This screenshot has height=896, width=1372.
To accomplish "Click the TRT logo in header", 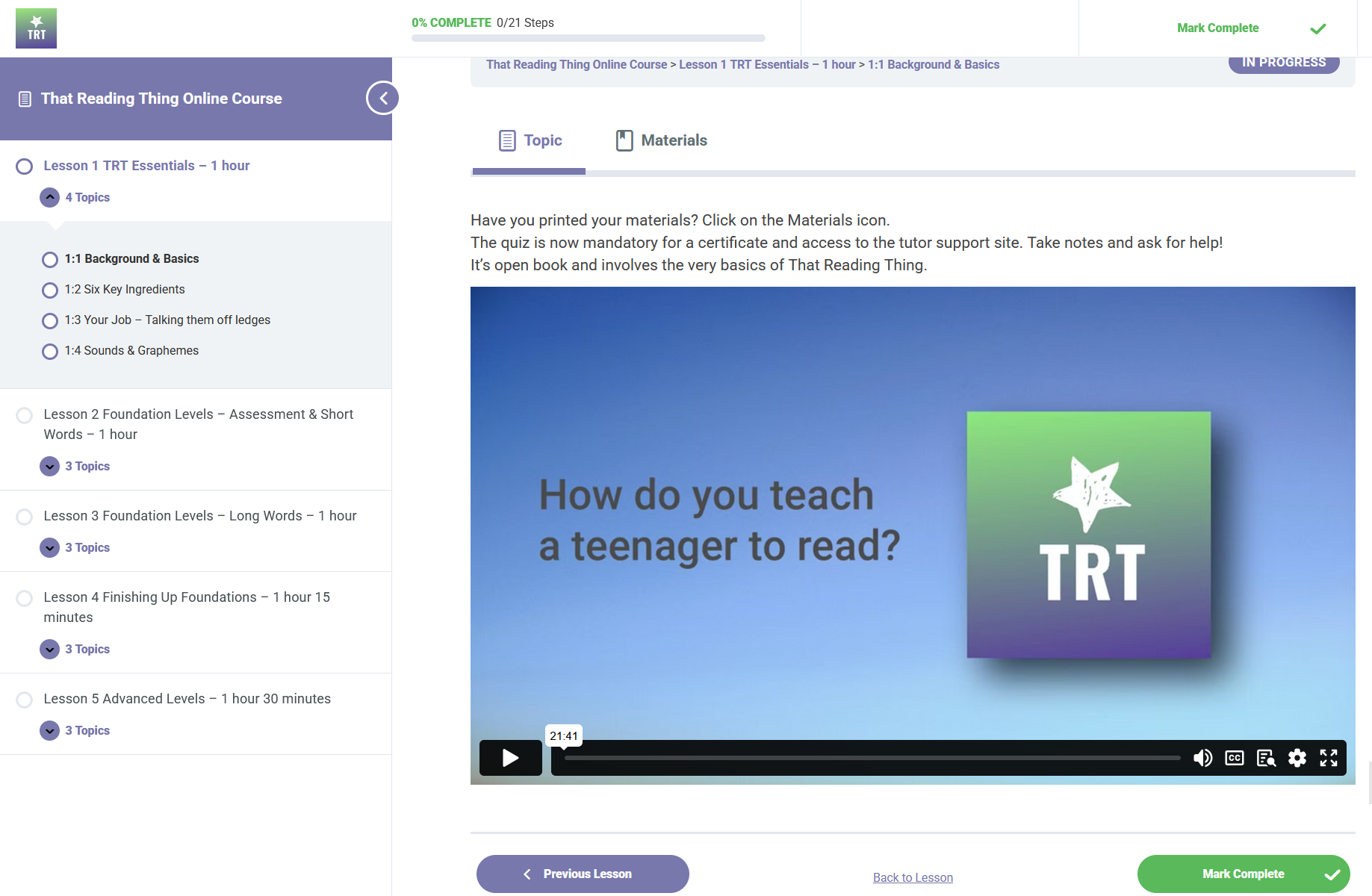I will 36,28.
